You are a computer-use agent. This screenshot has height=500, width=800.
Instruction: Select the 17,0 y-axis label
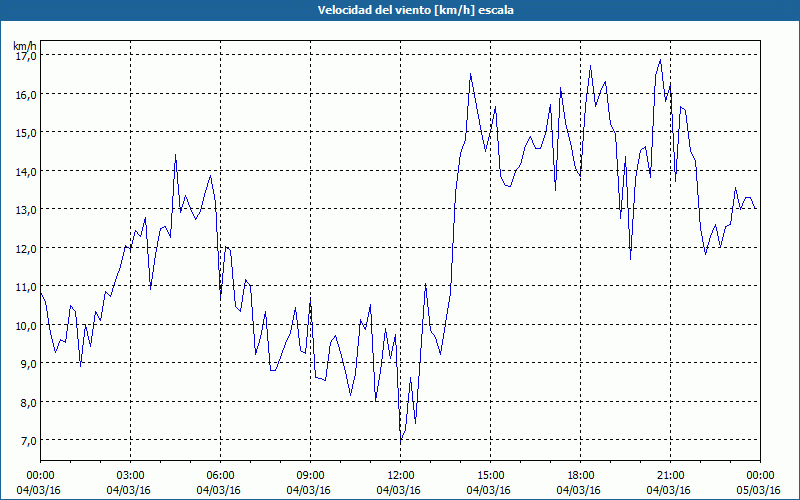25,55
